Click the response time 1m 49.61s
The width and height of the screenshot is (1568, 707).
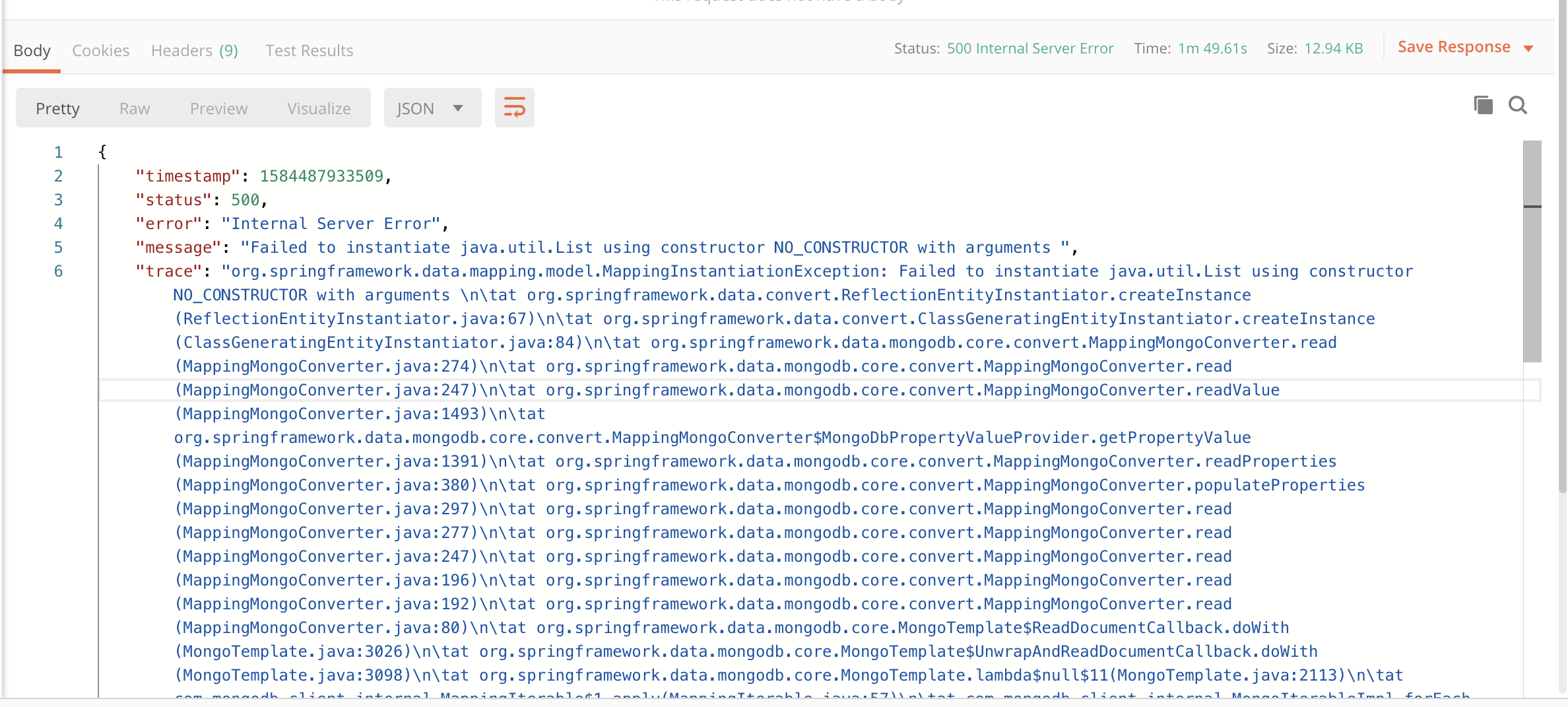(1212, 48)
